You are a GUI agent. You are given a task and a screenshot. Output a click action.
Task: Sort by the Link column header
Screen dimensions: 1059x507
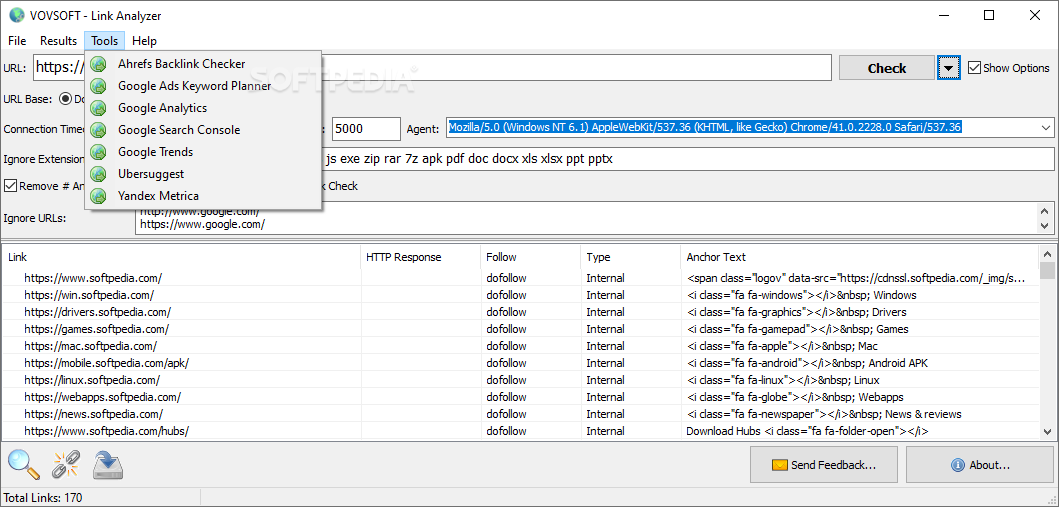click(182, 257)
